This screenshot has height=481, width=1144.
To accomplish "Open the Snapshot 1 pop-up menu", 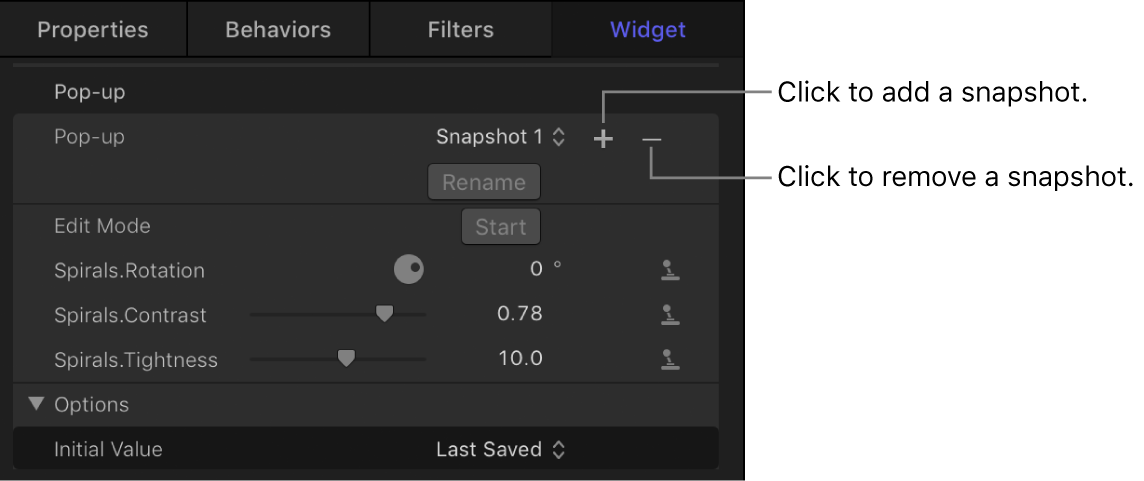I will (501, 137).
